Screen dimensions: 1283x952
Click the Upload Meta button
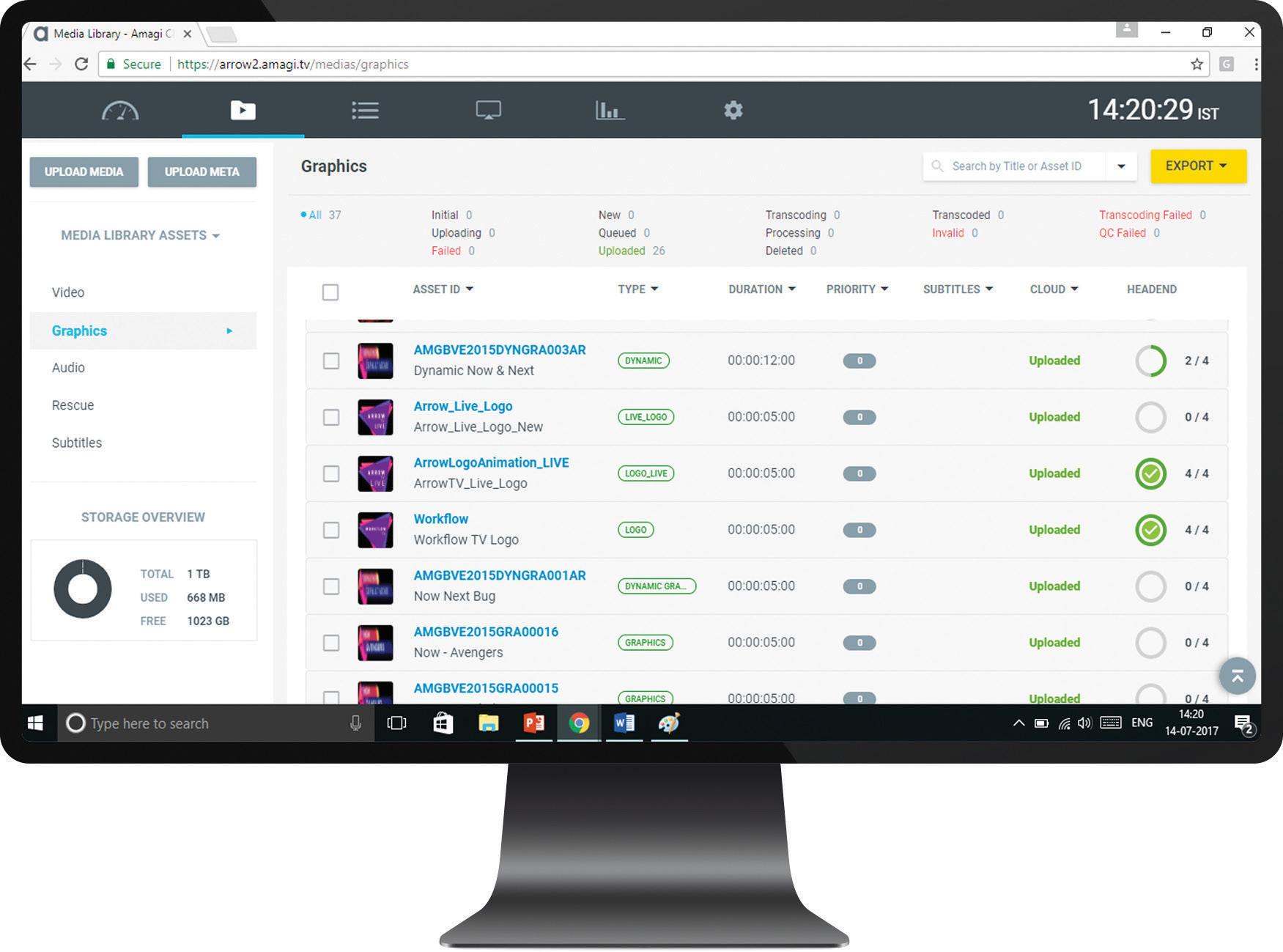coord(202,171)
